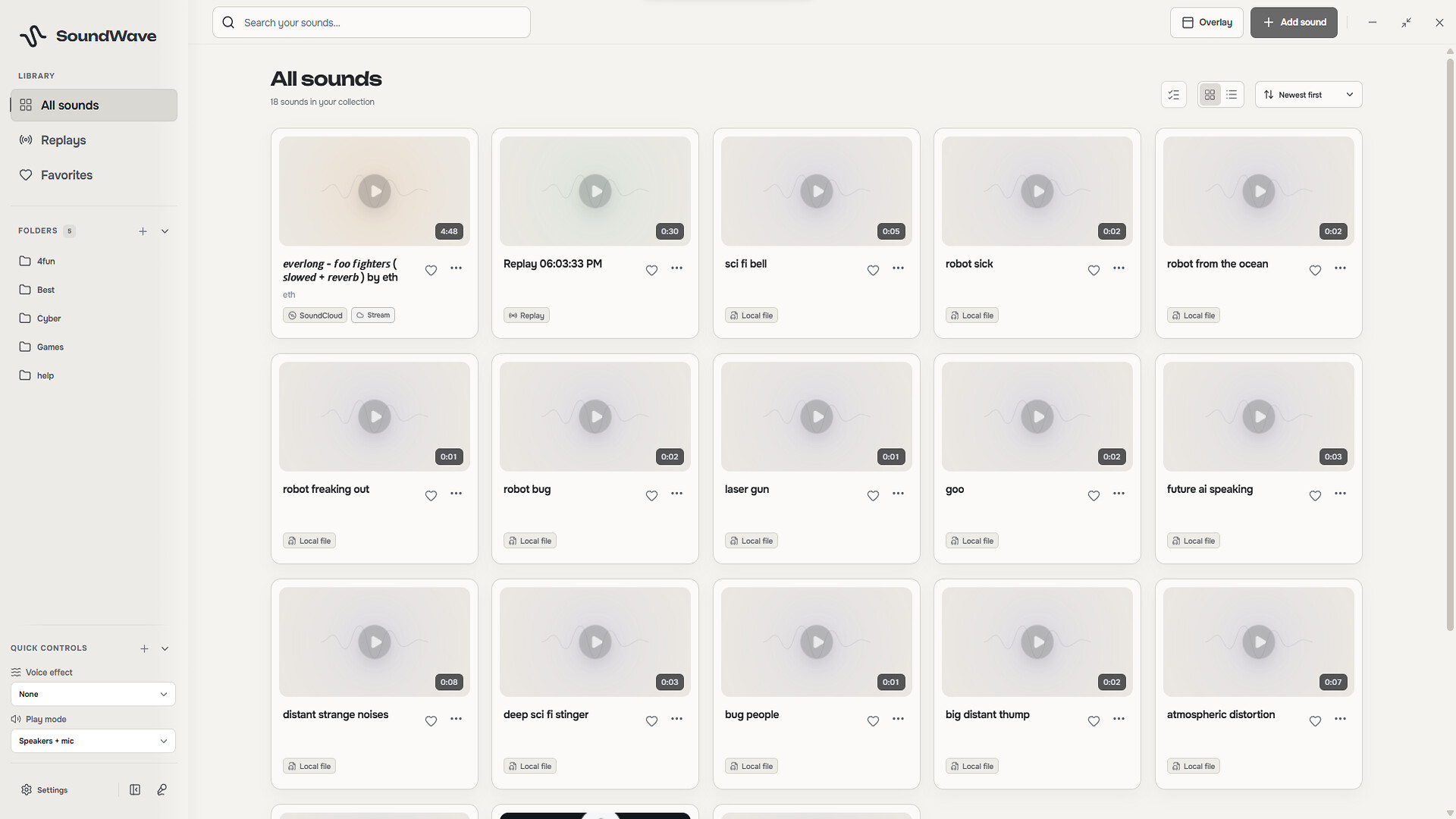Open more options for atmospheric distortion
The height and width of the screenshot is (819, 1456).
pyautogui.click(x=1340, y=719)
